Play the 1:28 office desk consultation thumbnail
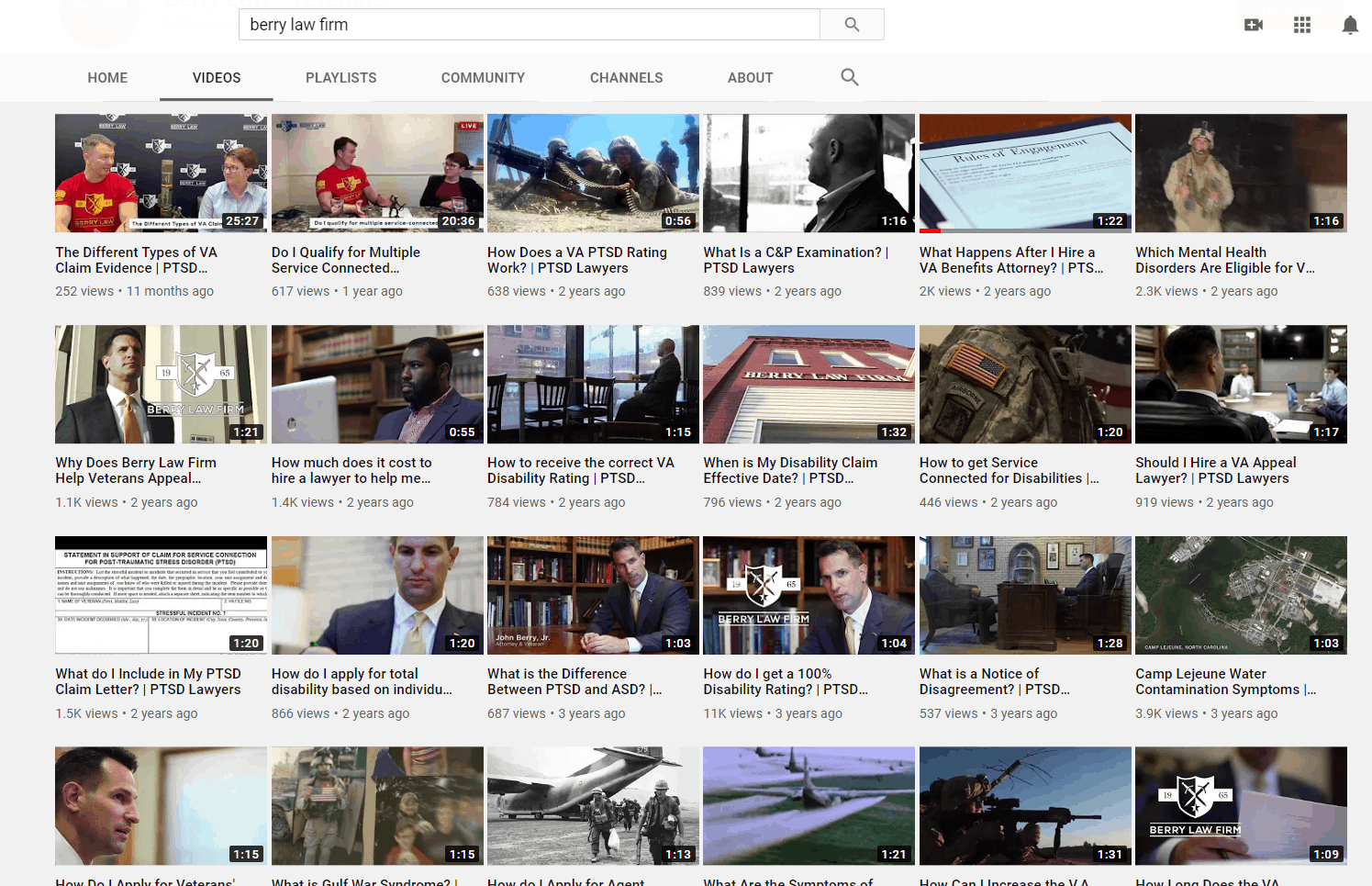This screenshot has width=1372, height=886. pyautogui.click(x=1025, y=595)
